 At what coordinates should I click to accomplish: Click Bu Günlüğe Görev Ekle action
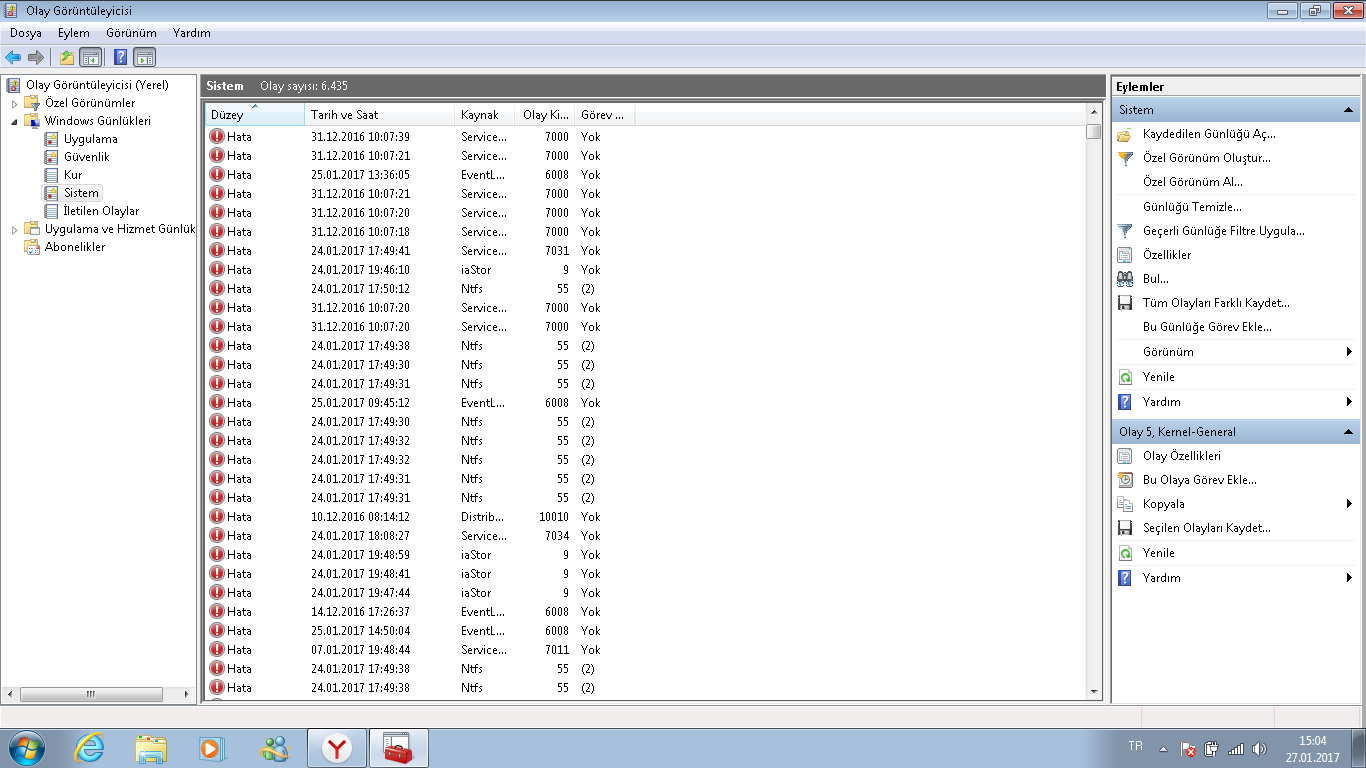(1207, 327)
